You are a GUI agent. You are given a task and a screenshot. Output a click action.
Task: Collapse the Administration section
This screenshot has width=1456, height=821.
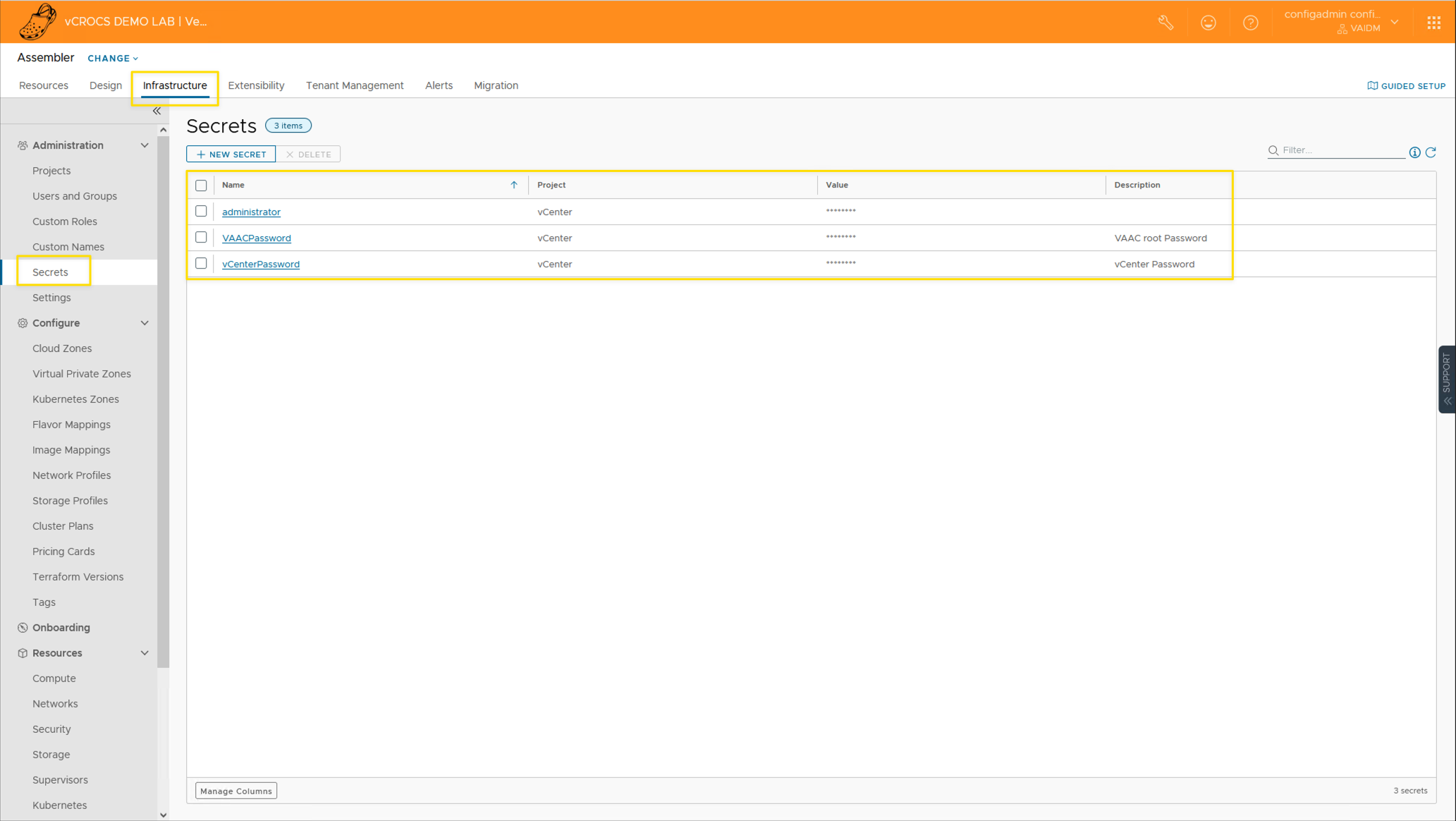(x=145, y=145)
